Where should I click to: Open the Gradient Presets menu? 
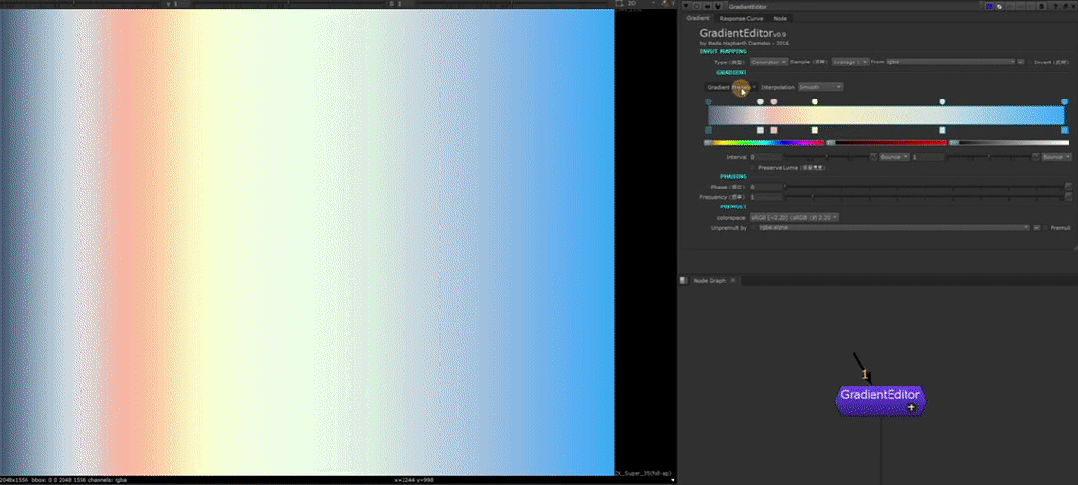731,87
